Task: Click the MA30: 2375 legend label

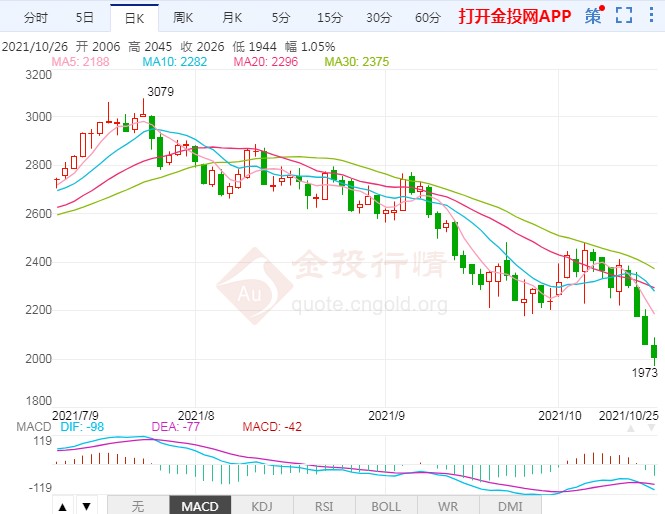Action: [357, 62]
